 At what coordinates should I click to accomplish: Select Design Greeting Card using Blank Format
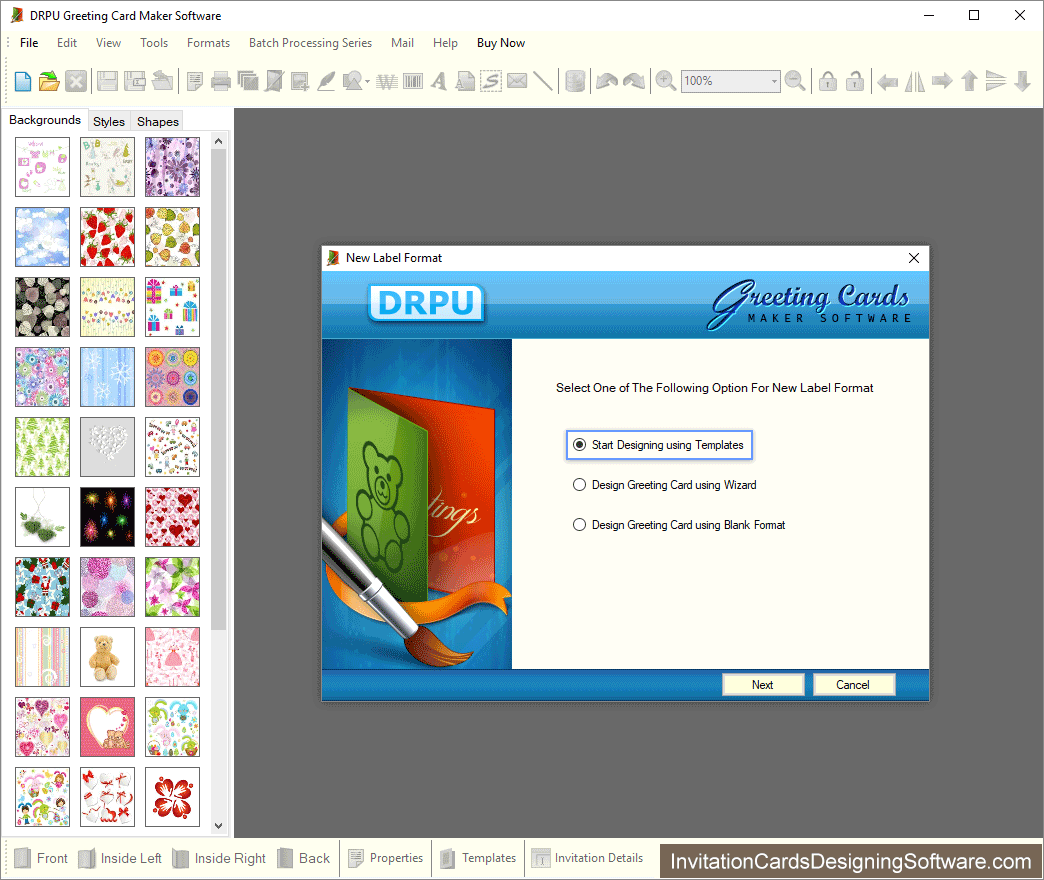pyautogui.click(x=678, y=525)
